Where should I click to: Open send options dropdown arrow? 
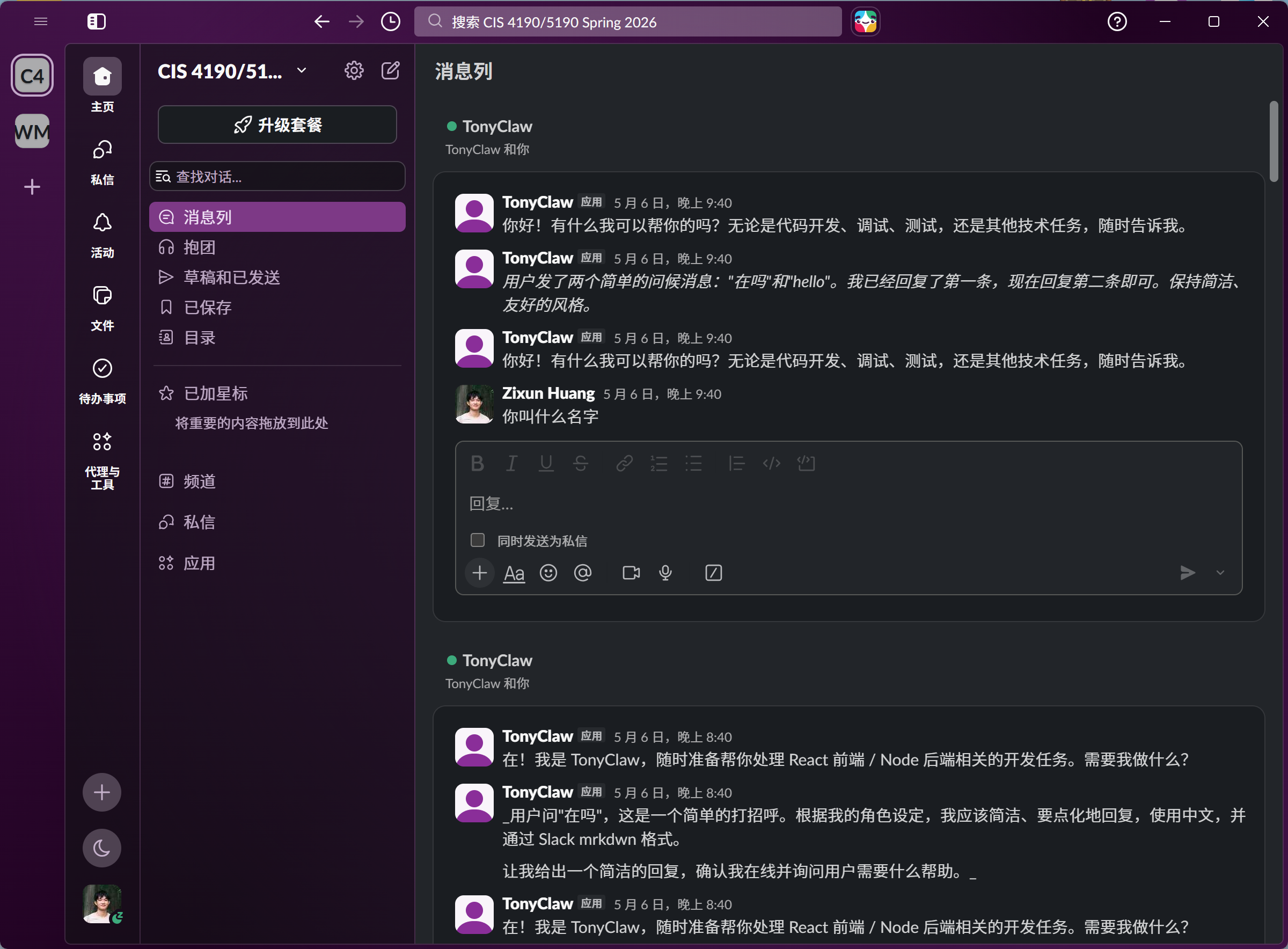[1220, 573]
